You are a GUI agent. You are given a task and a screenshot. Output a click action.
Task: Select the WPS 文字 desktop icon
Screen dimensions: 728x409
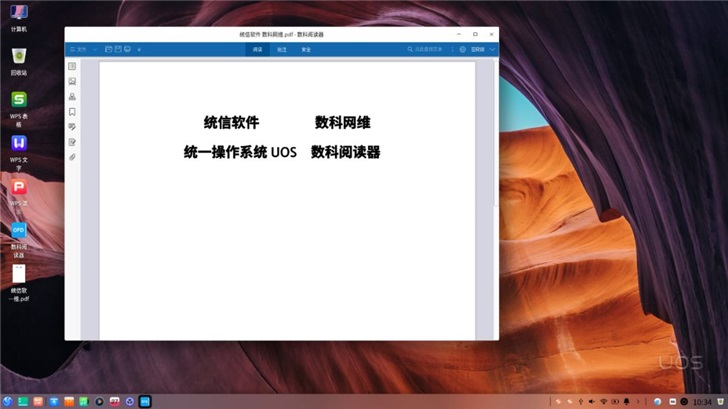[19, 153]
